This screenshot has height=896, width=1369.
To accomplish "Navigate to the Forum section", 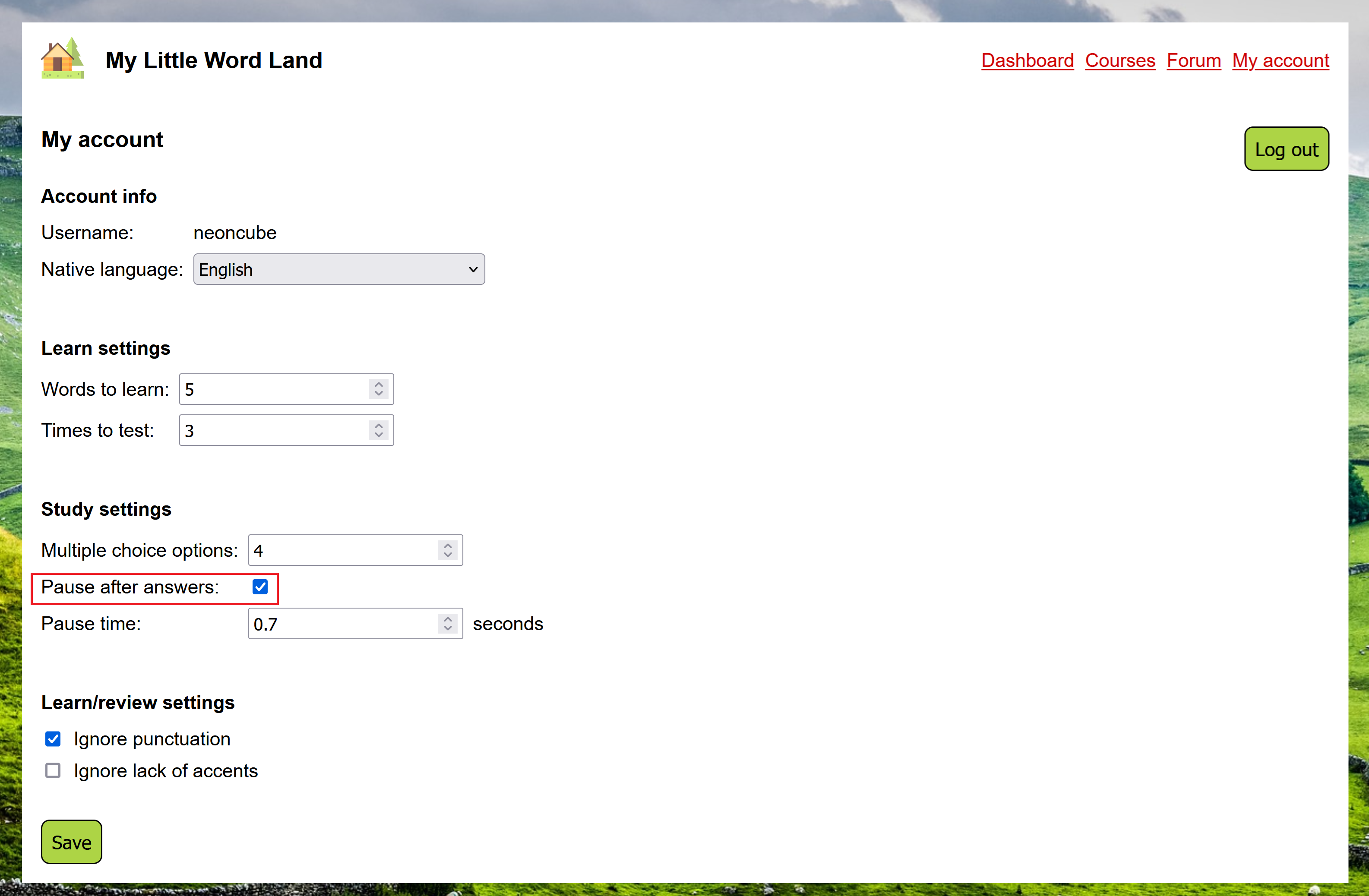I will tap(1193, 61).
